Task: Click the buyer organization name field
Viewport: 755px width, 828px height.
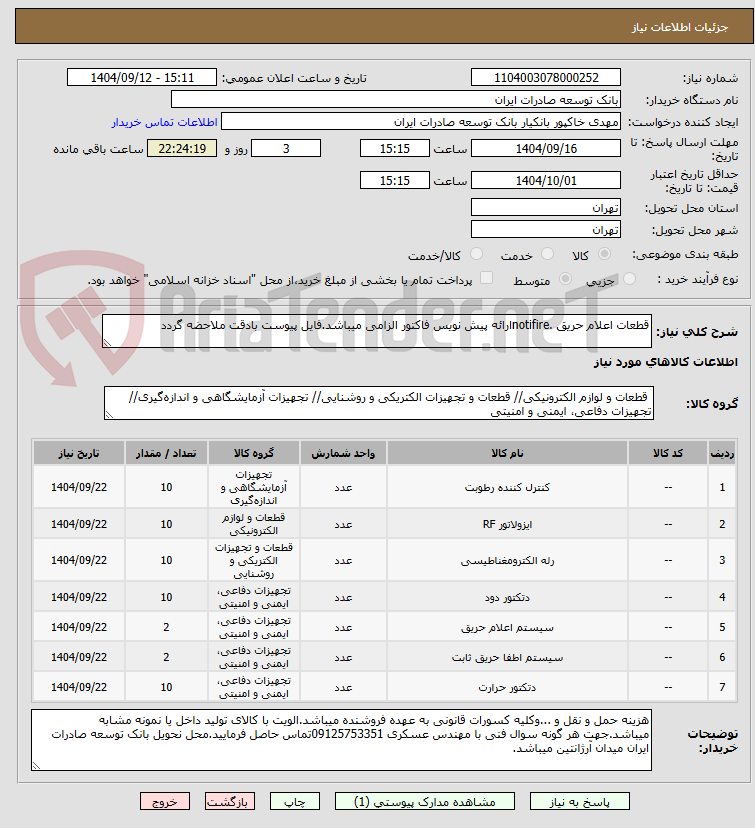Action: (396, 100)
